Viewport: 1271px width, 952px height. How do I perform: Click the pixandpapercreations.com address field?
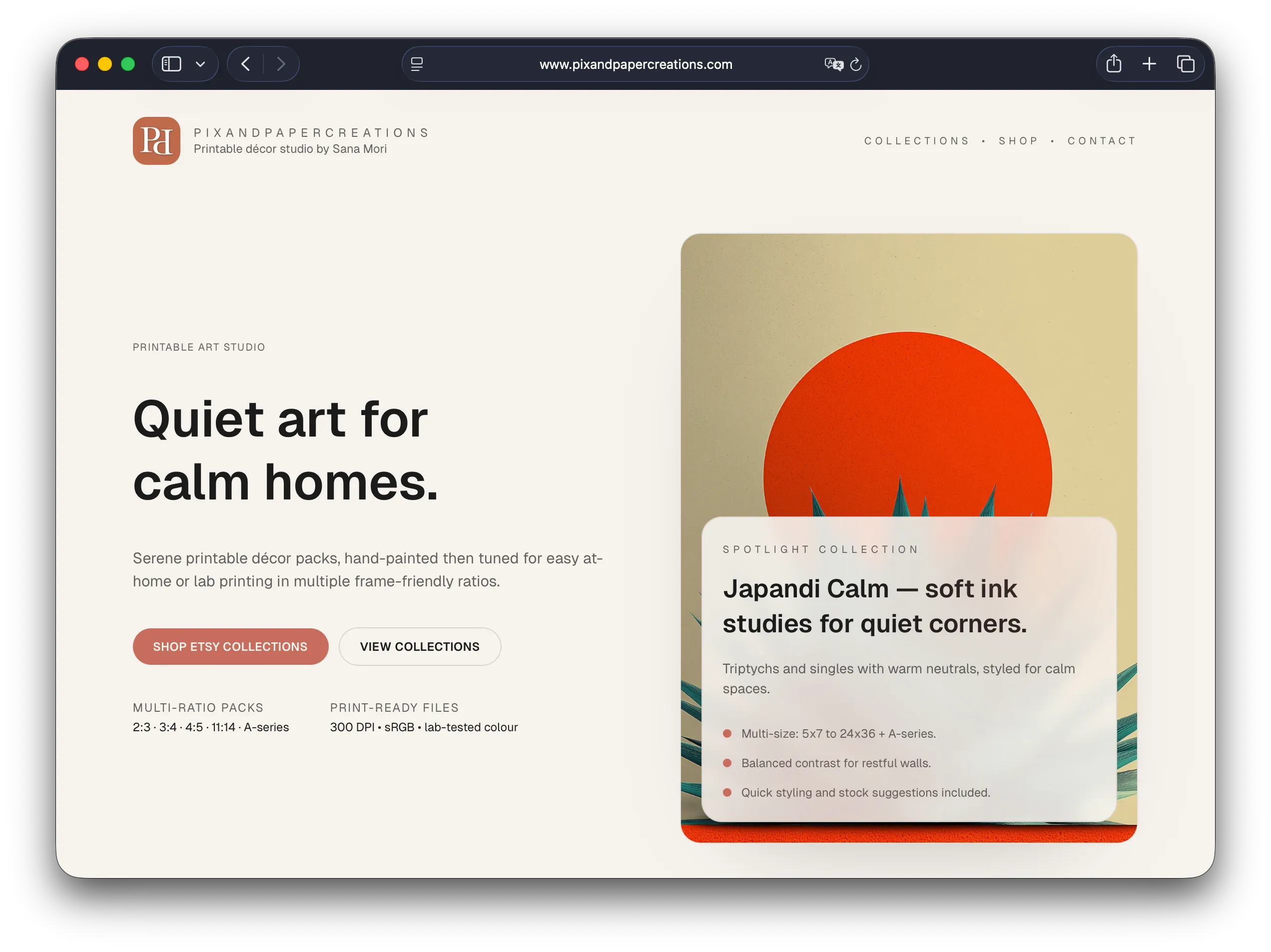pos(635,64)
